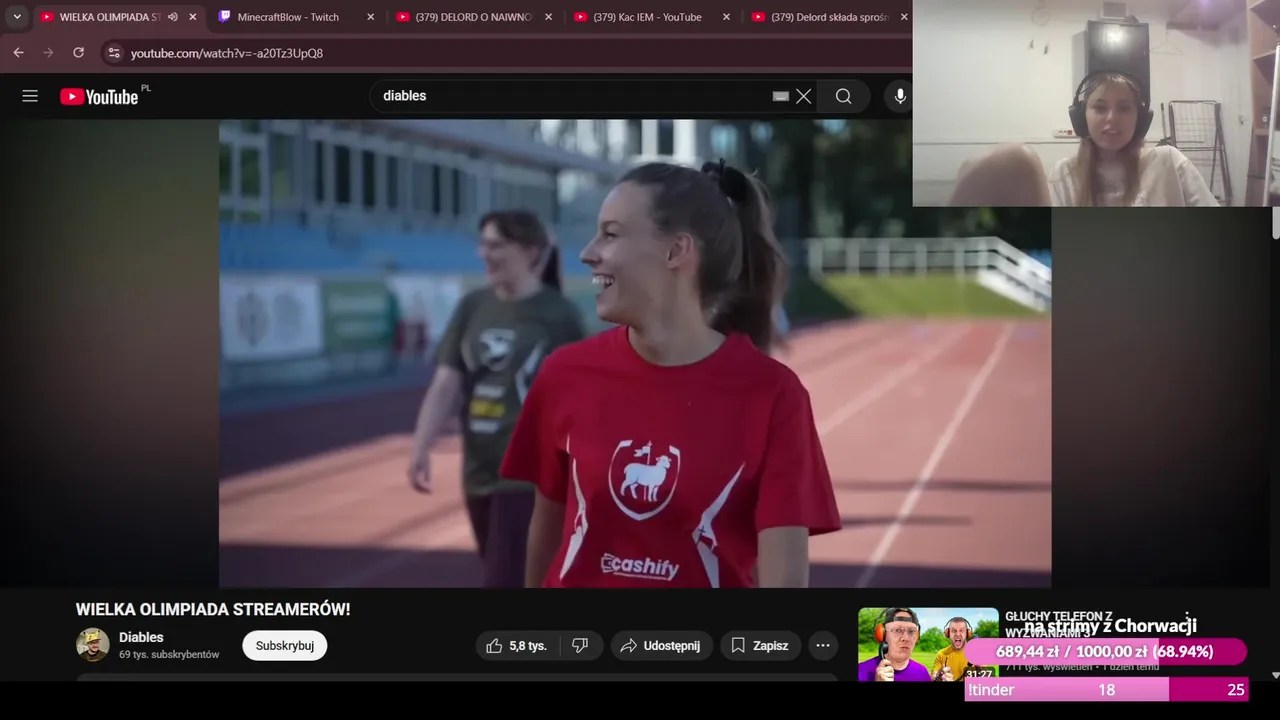The width and height of the screenshot is (1280, 720).
Task: Go back with the browser back arrow
Action: tap(18, 53)
